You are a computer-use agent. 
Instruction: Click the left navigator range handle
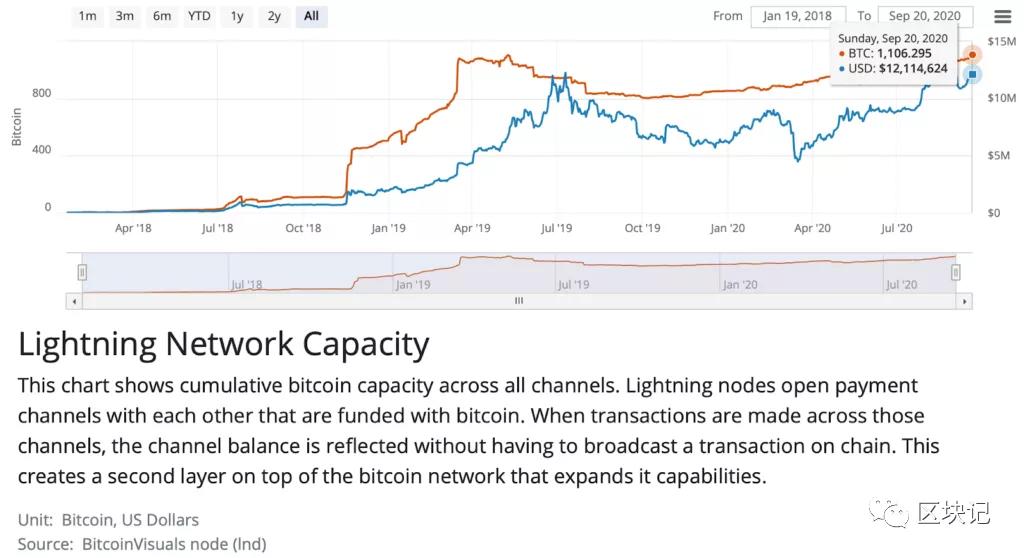click(83, 272)
